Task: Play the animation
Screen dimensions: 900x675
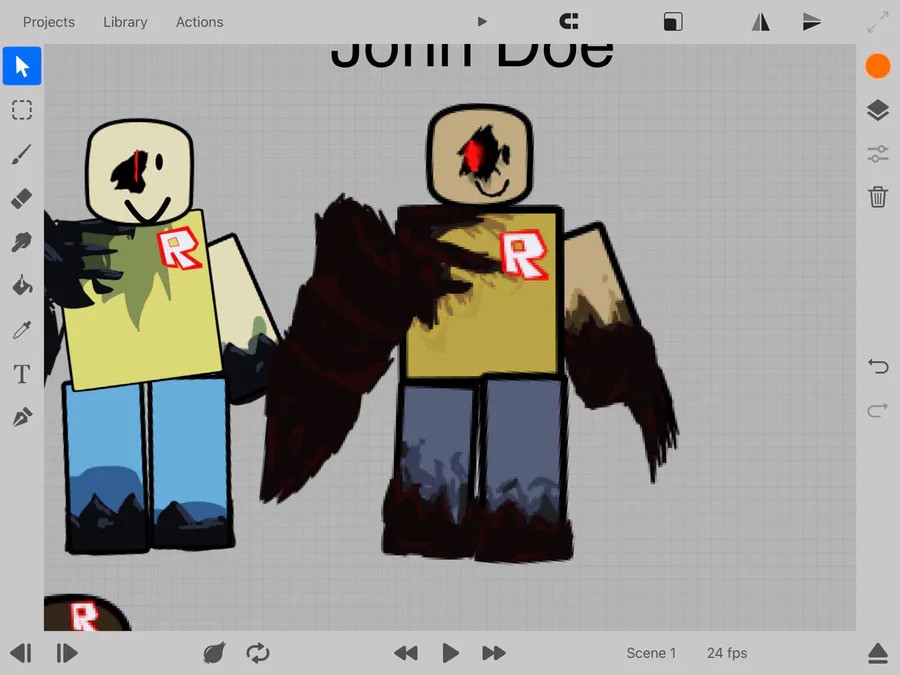Action: pyautogui.click(x=451, y=653)
